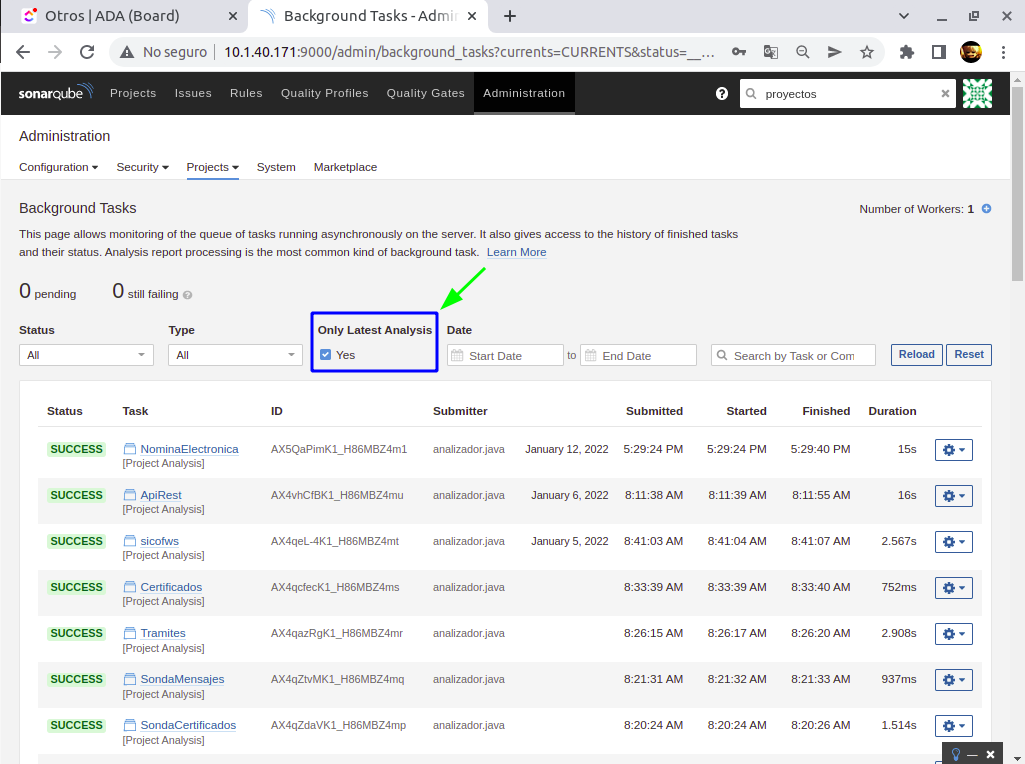
Task: Click the still failing help icon
Action: tap(187, 295)
